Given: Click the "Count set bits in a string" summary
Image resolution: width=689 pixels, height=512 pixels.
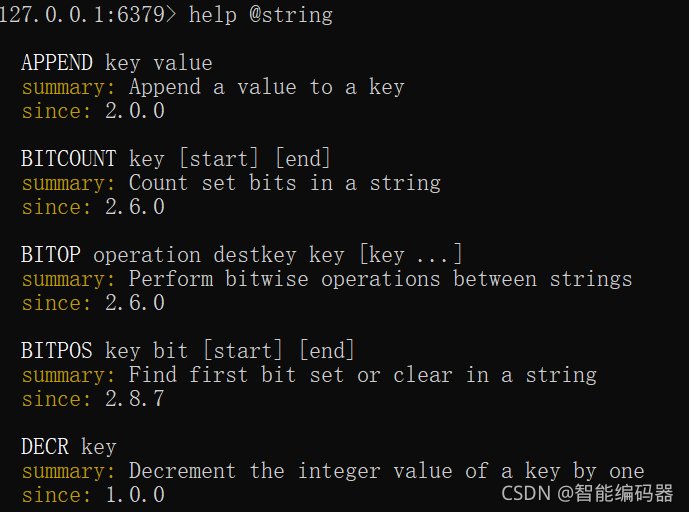Looking at the screenshot, I should [x=284, y=183].
